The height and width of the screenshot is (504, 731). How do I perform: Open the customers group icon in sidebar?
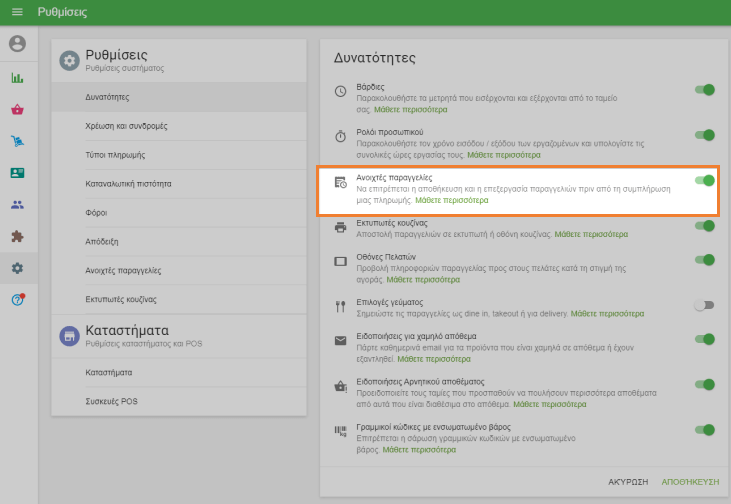click(x=17, y=205)
